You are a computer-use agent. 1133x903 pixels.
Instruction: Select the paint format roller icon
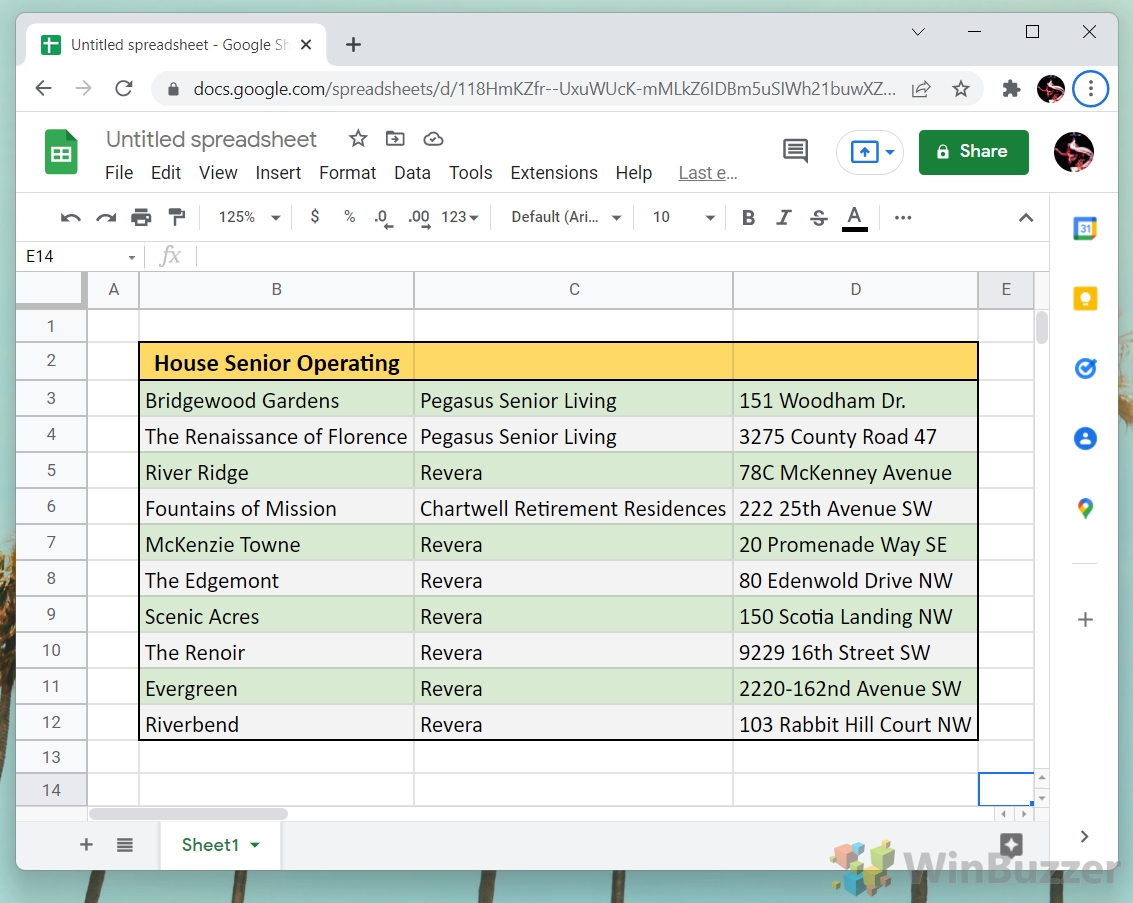pos(176,217)
